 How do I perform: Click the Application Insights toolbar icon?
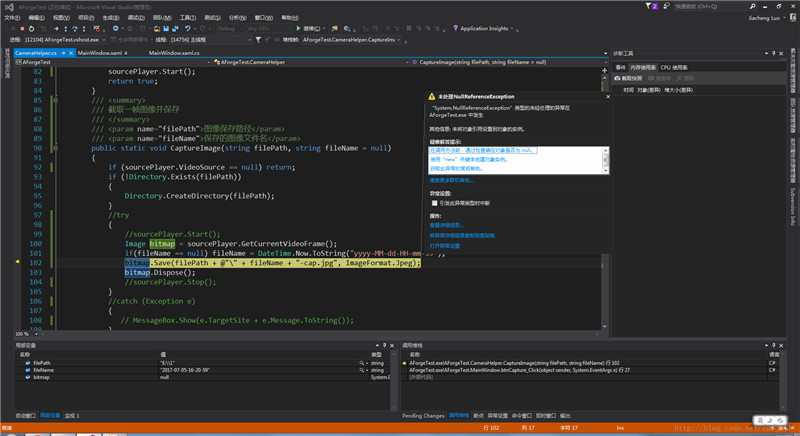point(458,28)
